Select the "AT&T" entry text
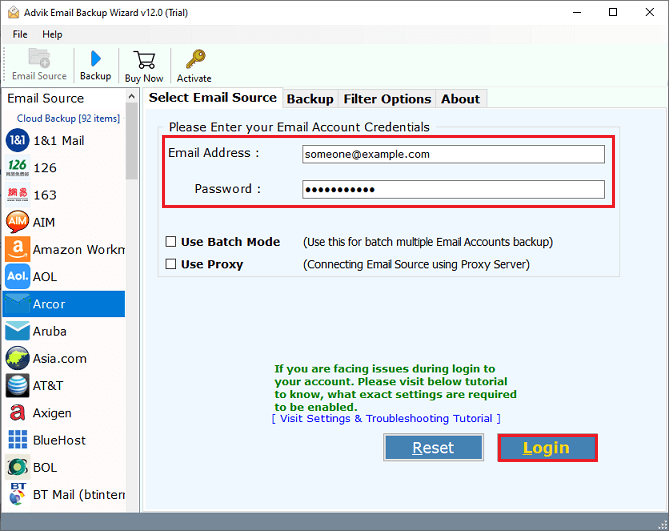 (x=48, y=386)
